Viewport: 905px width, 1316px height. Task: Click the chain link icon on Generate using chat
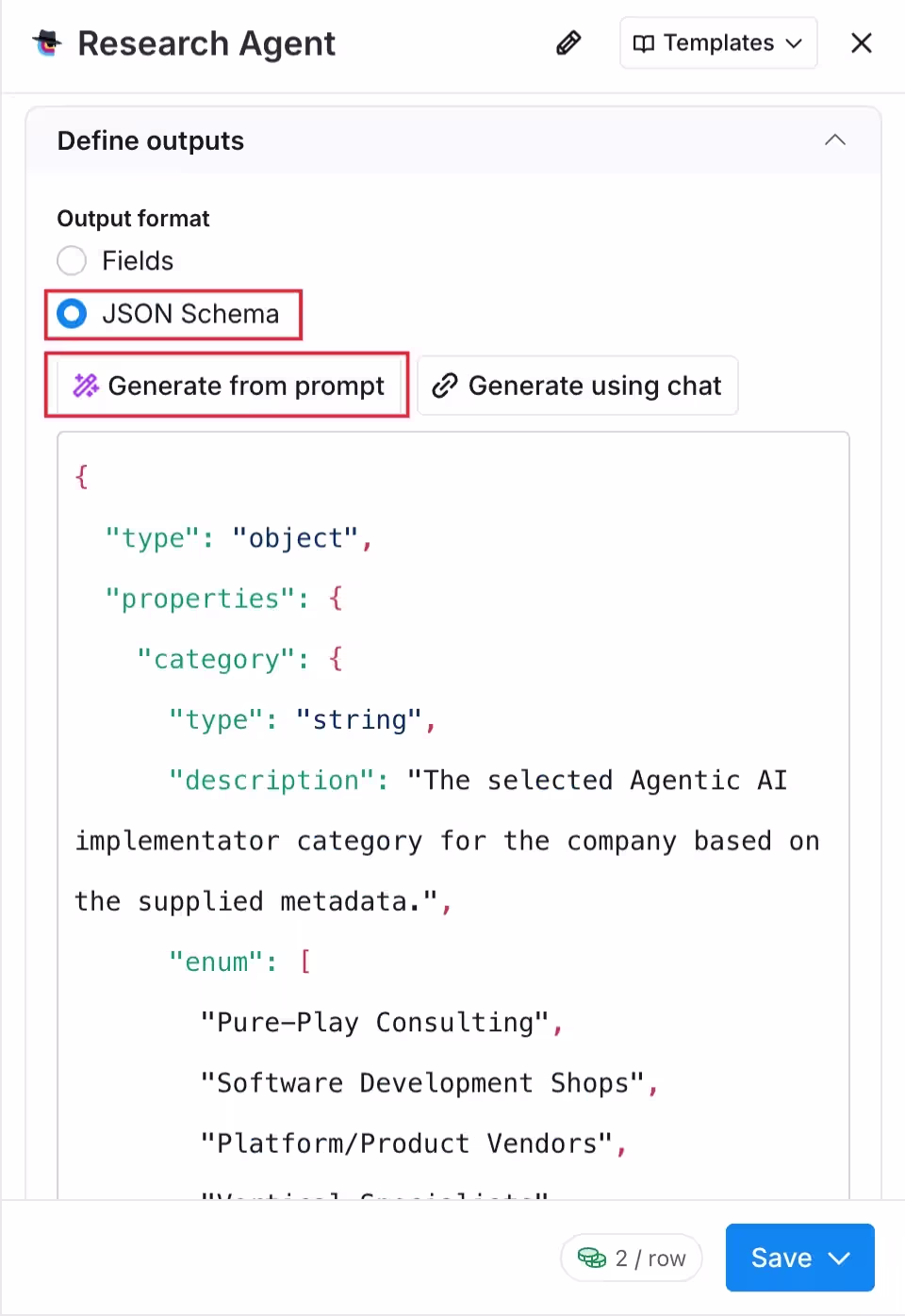point(444,385)
